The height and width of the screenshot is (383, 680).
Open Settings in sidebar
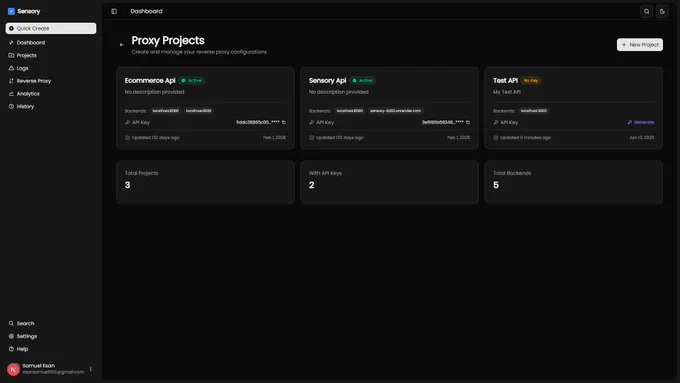coord(23,336)
